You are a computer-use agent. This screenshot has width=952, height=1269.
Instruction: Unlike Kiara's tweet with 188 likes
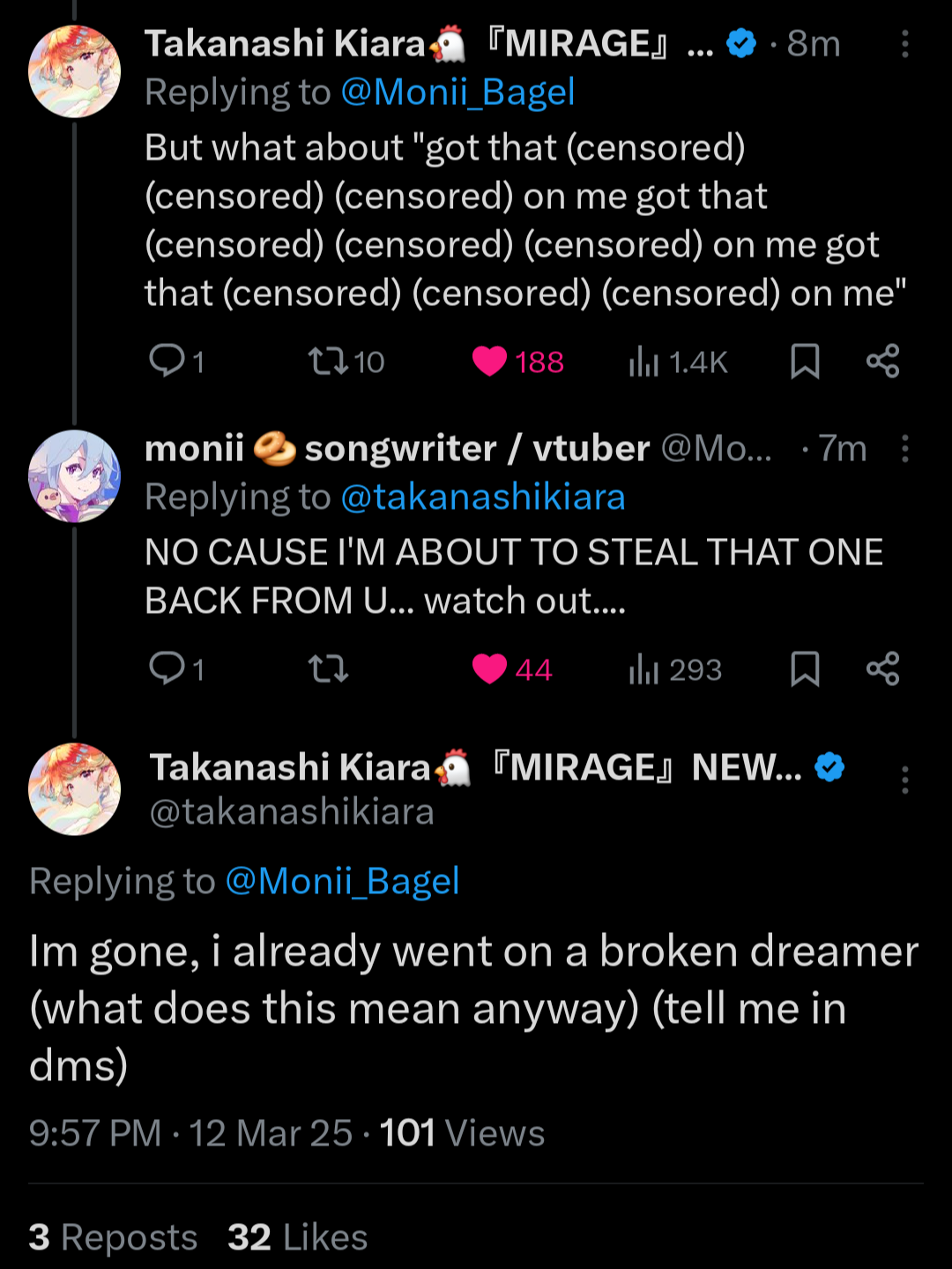pos(490,362)
